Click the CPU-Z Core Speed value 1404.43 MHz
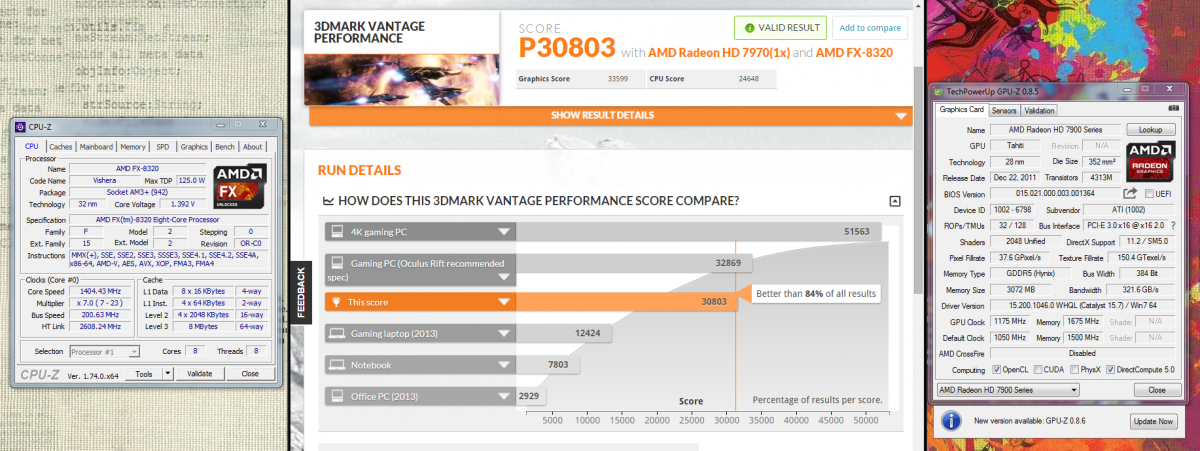Image resolution: width=1200 pixels, height=451 pixels. 100,291
